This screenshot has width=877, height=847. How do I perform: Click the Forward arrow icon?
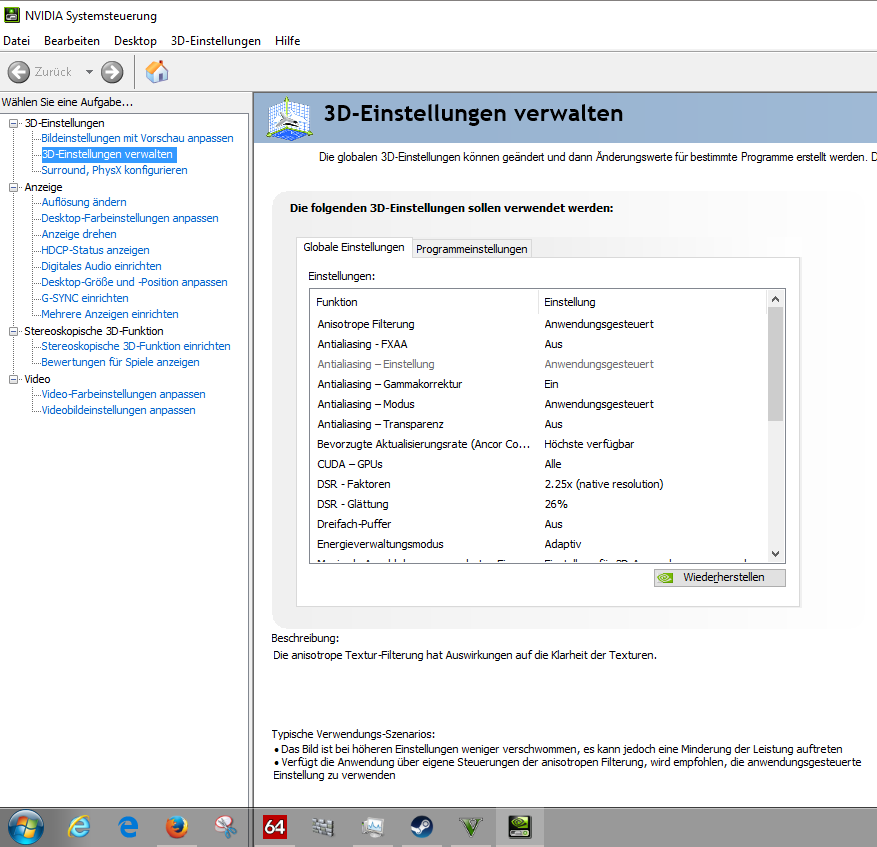point(112,72)
